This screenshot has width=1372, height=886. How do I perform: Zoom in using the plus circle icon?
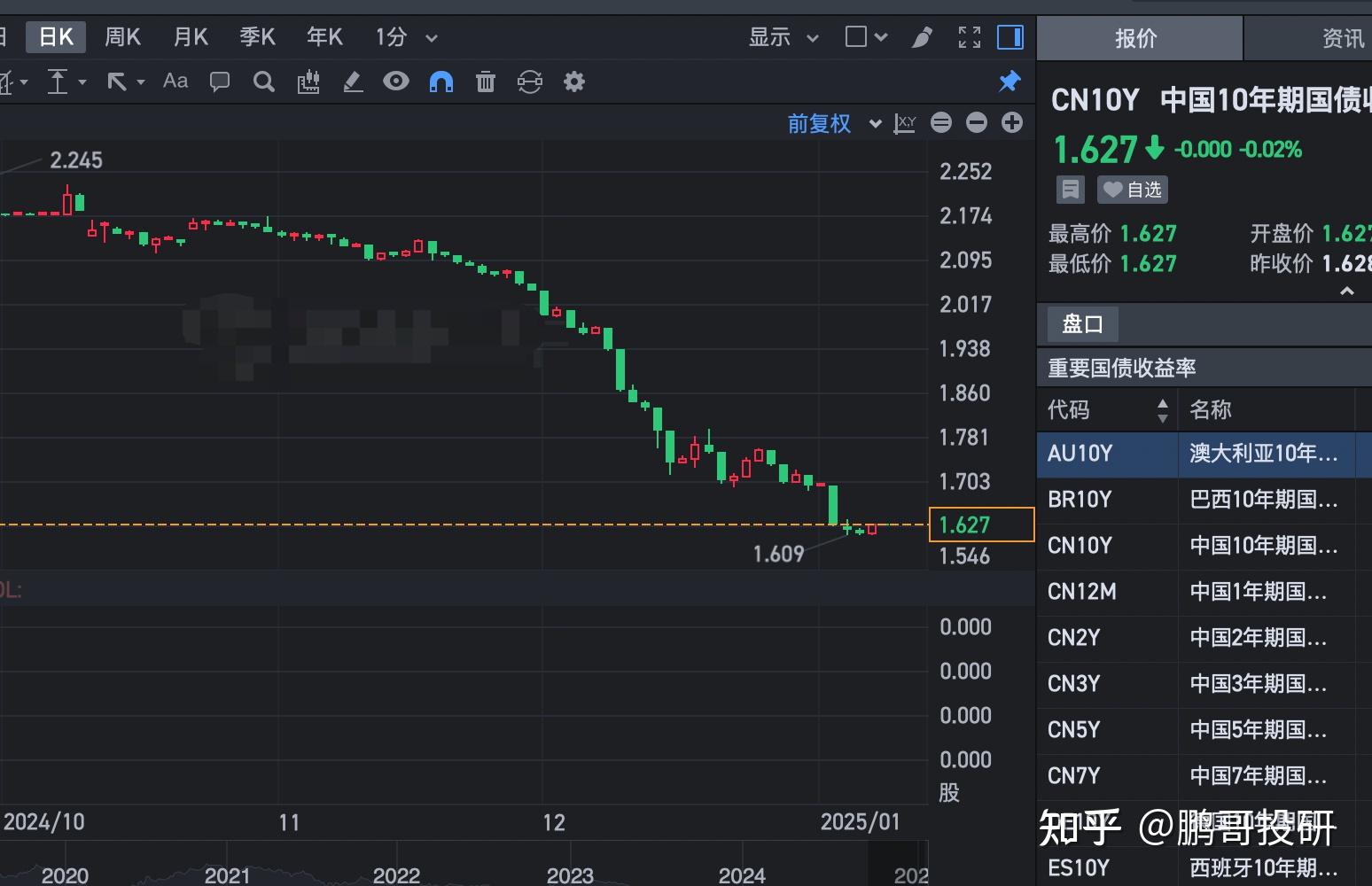tap(1011, 122)
